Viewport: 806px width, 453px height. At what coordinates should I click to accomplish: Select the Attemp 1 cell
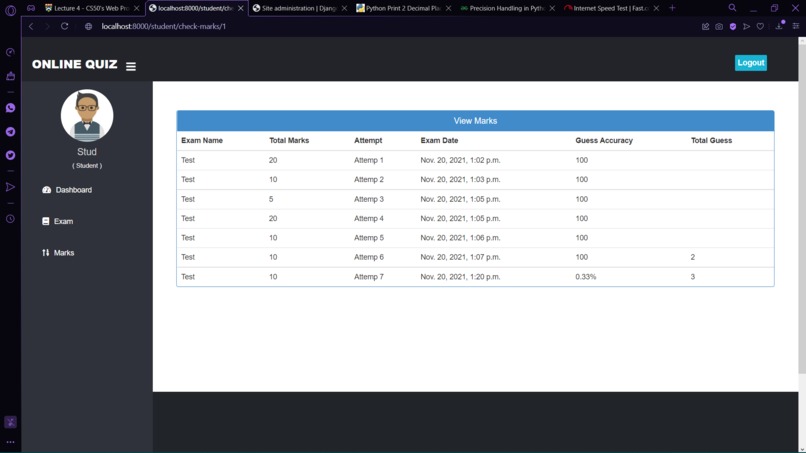click(x=369, y=160)
